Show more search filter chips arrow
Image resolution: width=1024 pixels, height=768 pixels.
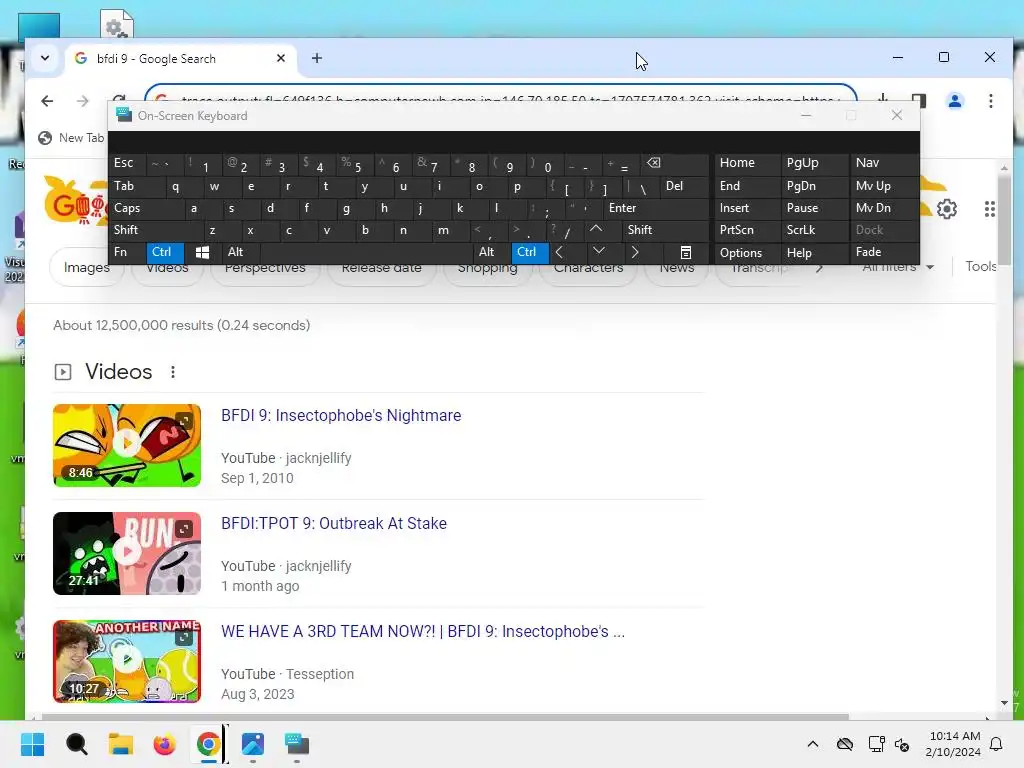point(819,268)
